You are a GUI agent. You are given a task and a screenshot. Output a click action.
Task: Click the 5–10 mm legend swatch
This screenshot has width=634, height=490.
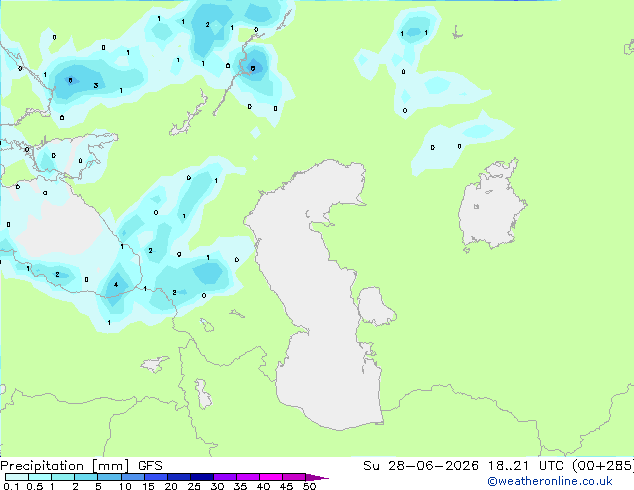[109, 477]
